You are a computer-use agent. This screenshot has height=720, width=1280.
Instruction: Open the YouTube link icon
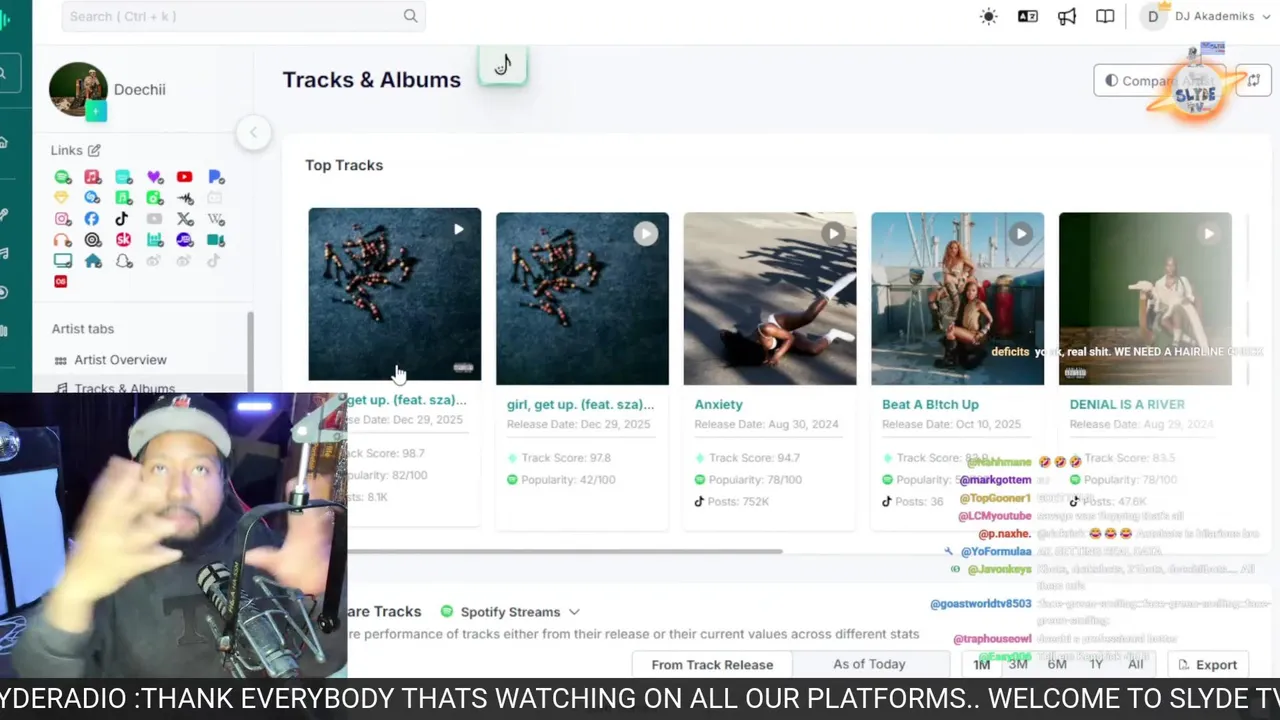tap(184, 177)
